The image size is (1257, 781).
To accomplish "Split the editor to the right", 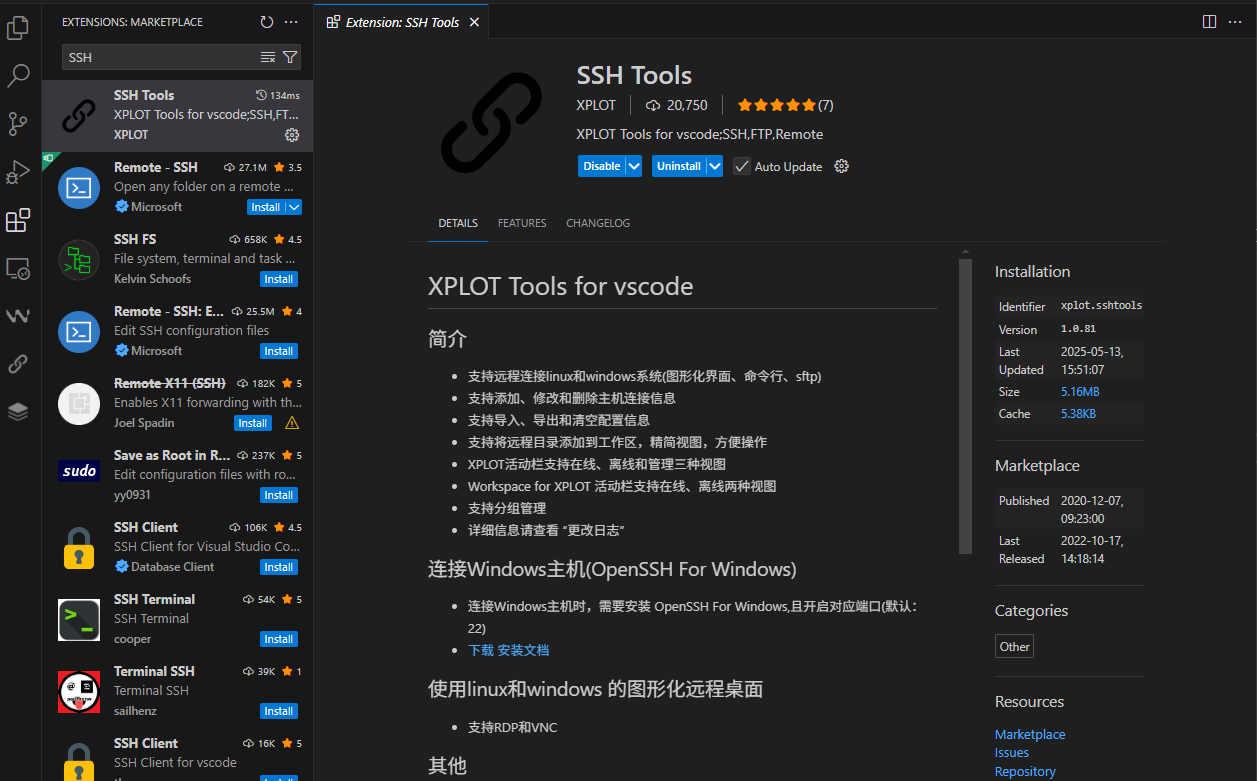I will pos(1209,21).
